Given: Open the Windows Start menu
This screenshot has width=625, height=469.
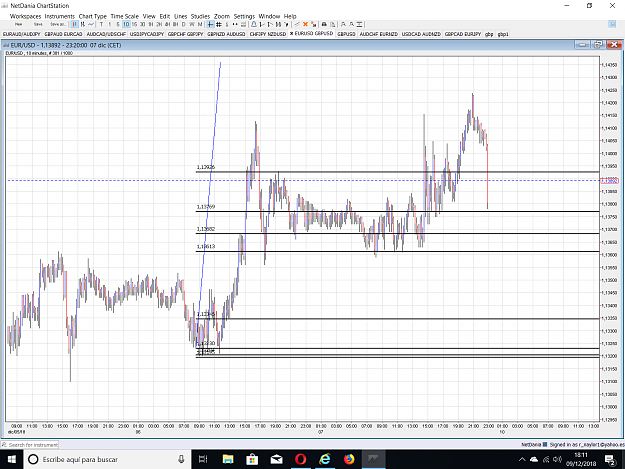Looking at the screenshot, I should coord(12,459).
